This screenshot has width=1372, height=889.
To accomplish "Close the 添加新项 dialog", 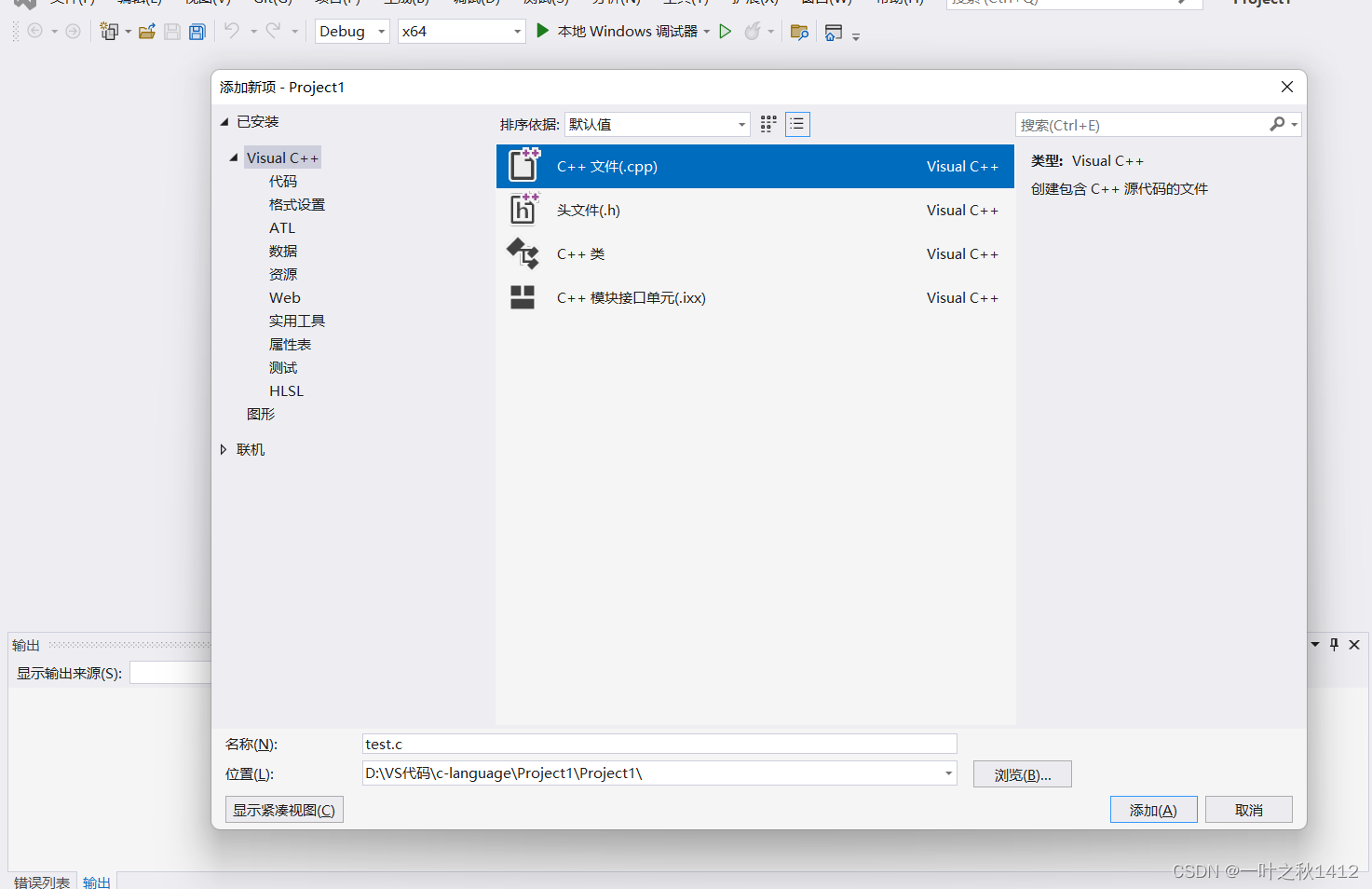I will click(1287, 87).
